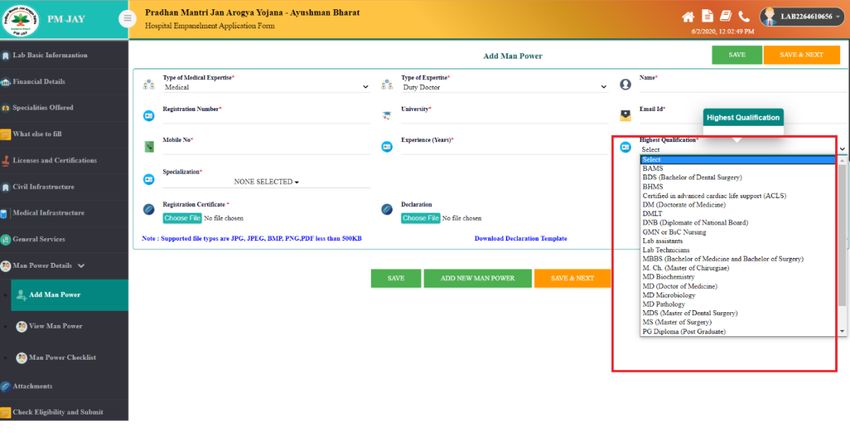Open Medical Infrastructure section

coord(64,213)
